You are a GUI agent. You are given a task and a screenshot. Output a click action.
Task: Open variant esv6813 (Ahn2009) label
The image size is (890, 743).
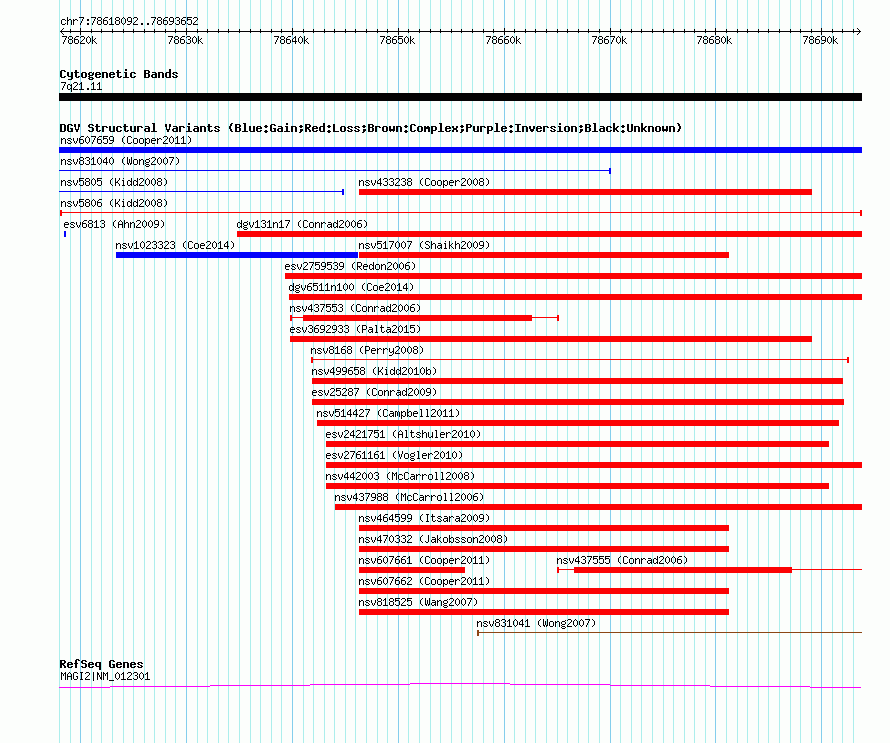pos(114,224)
